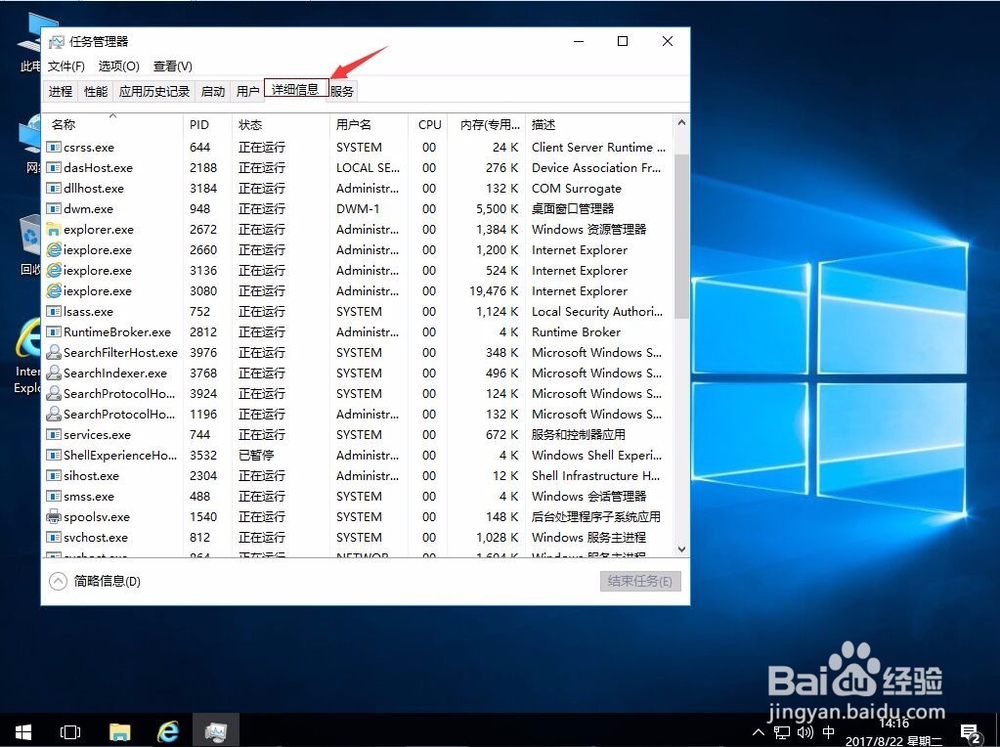The width and height of the screenshot is (1000, 747).
Task: Open the 文件(F) menu
Action: click(65, 66)
